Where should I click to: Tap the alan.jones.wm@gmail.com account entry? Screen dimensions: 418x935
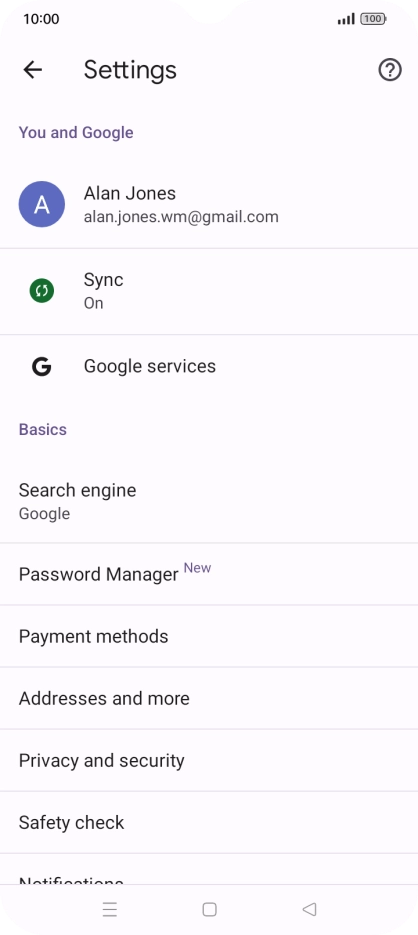coord(209,205)
